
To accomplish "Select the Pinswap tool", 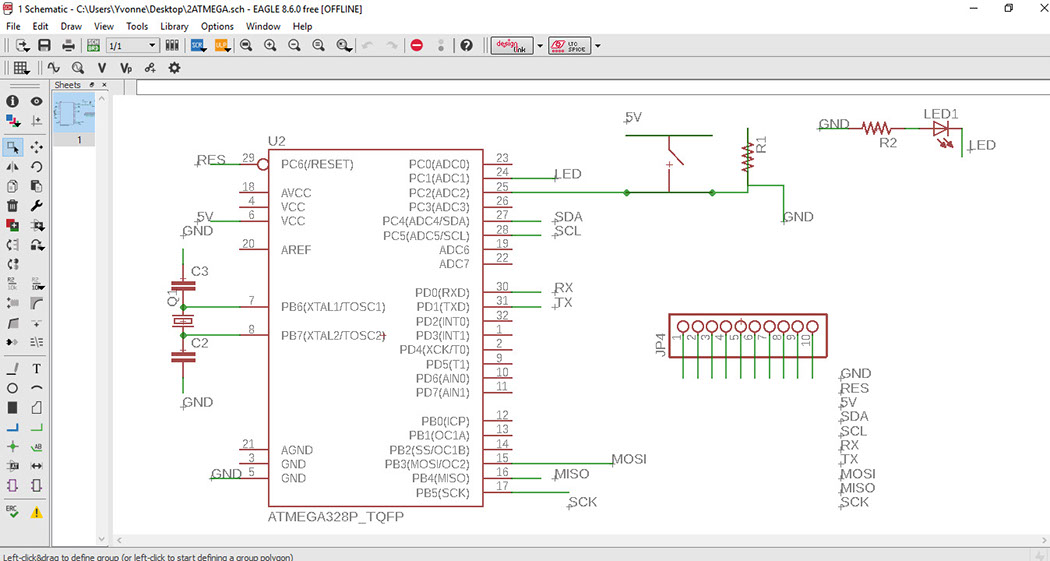I will click(12, 245).
